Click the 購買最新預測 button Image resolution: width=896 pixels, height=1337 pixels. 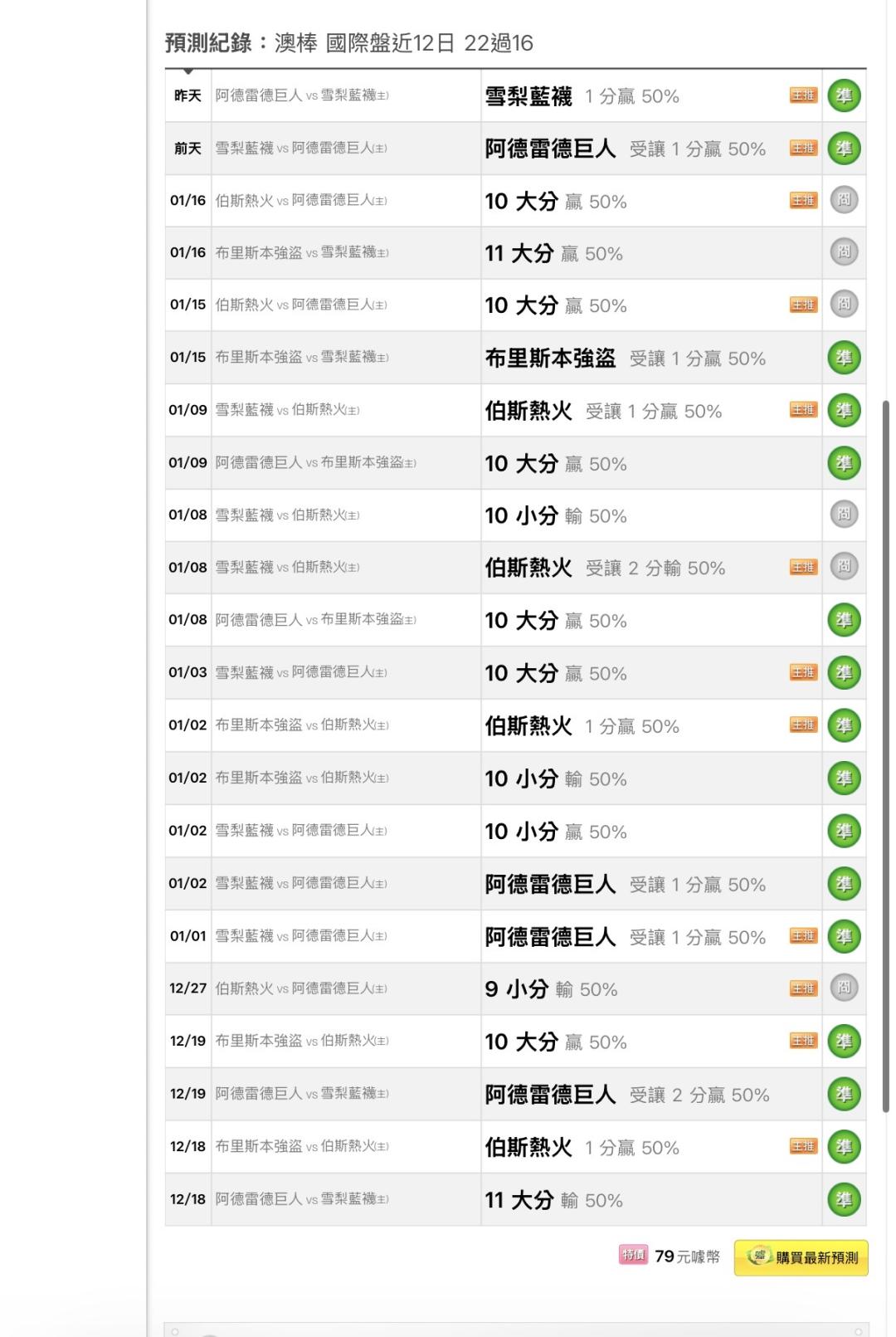point(801,1257)
